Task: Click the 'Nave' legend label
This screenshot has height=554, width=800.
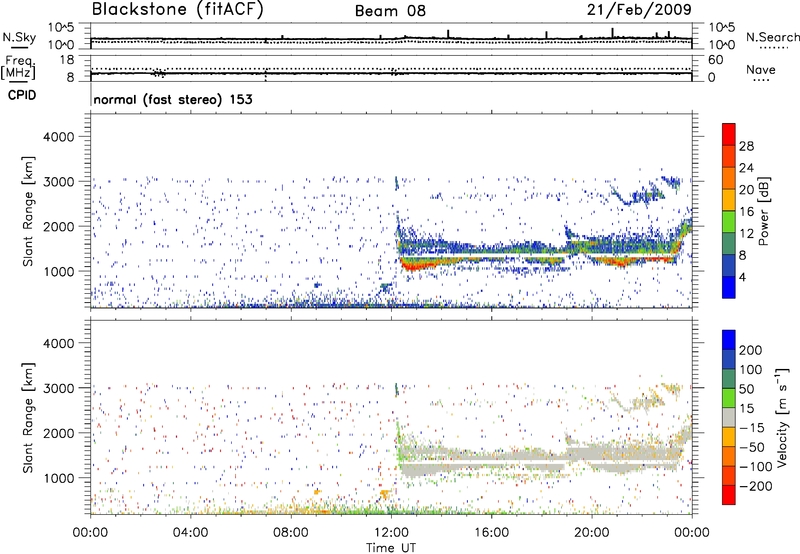Action: (x=761, y=70)
